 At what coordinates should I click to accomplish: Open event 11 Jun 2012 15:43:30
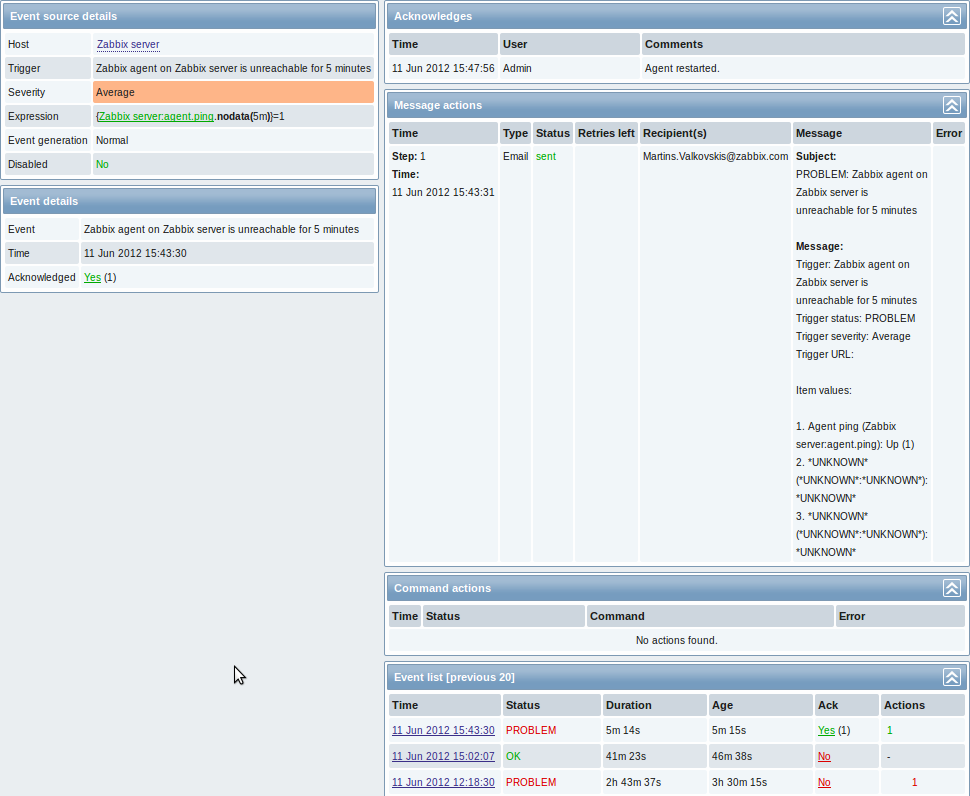[x=443, y=730]
